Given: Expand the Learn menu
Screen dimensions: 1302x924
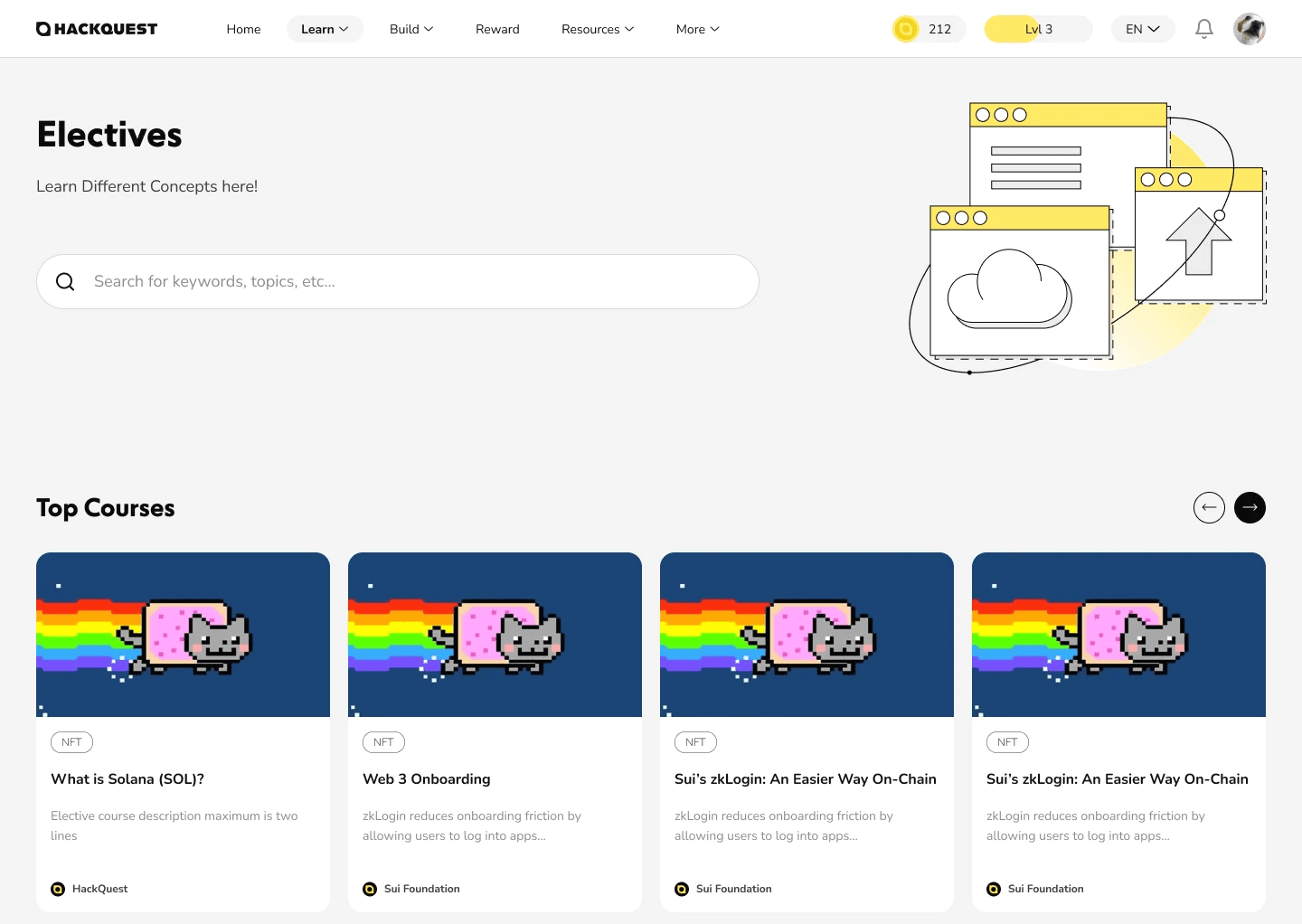Looking at the screenshot, I should [x=325, y=29].
